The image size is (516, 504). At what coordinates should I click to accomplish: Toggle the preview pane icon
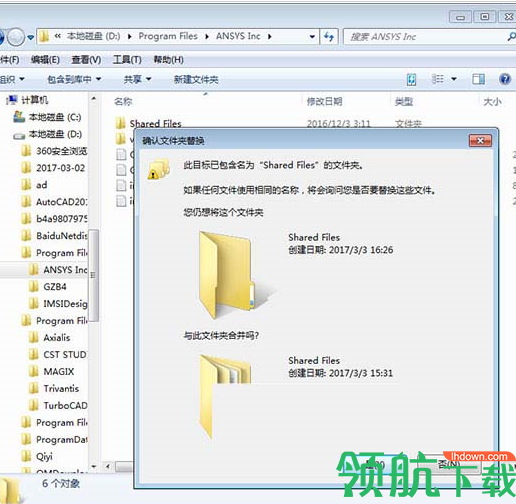[478, 79]
